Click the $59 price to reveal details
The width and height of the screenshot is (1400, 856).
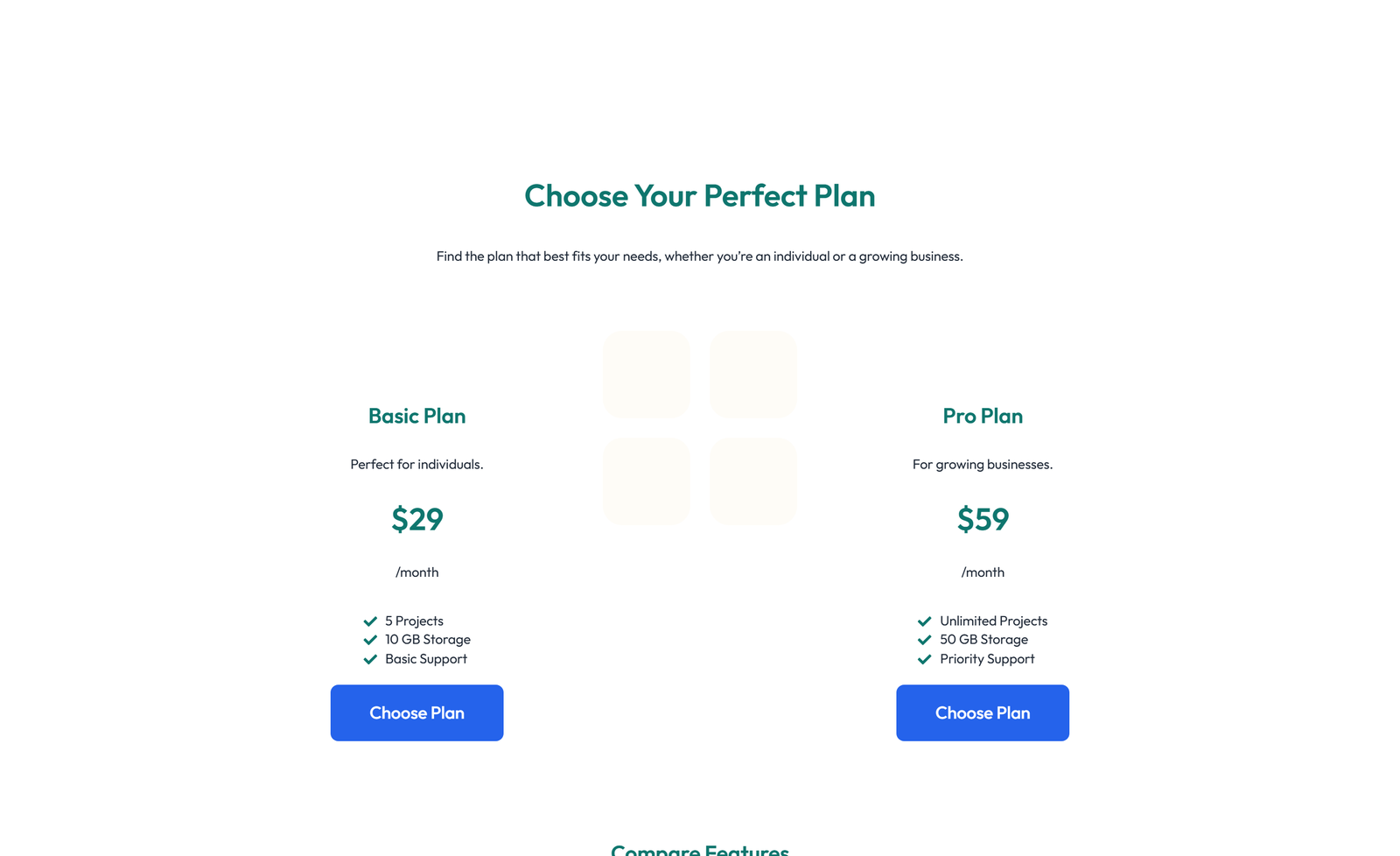[x=983, y=518]
